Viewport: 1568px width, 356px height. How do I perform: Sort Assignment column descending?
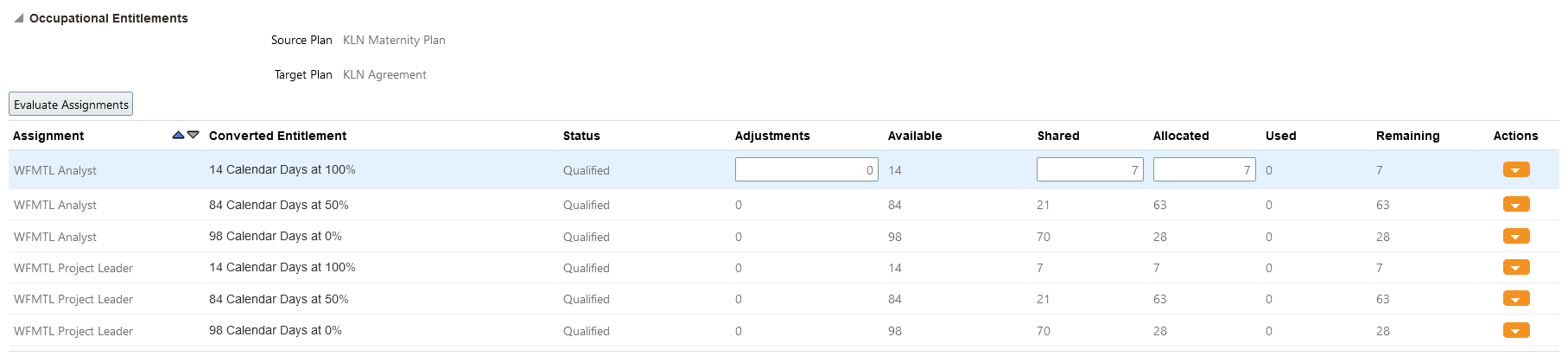point(194,135)
